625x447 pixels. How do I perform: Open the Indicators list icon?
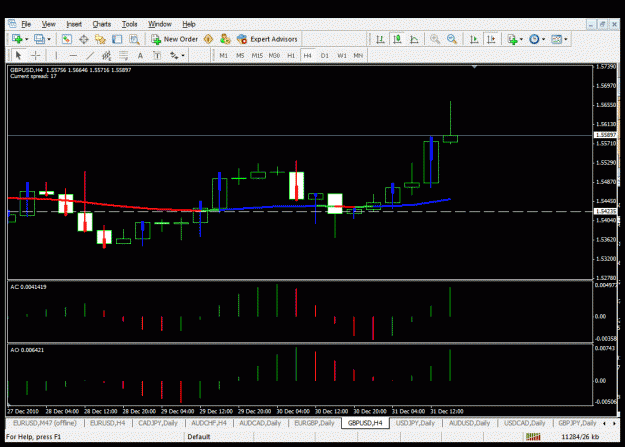point(512,39)
